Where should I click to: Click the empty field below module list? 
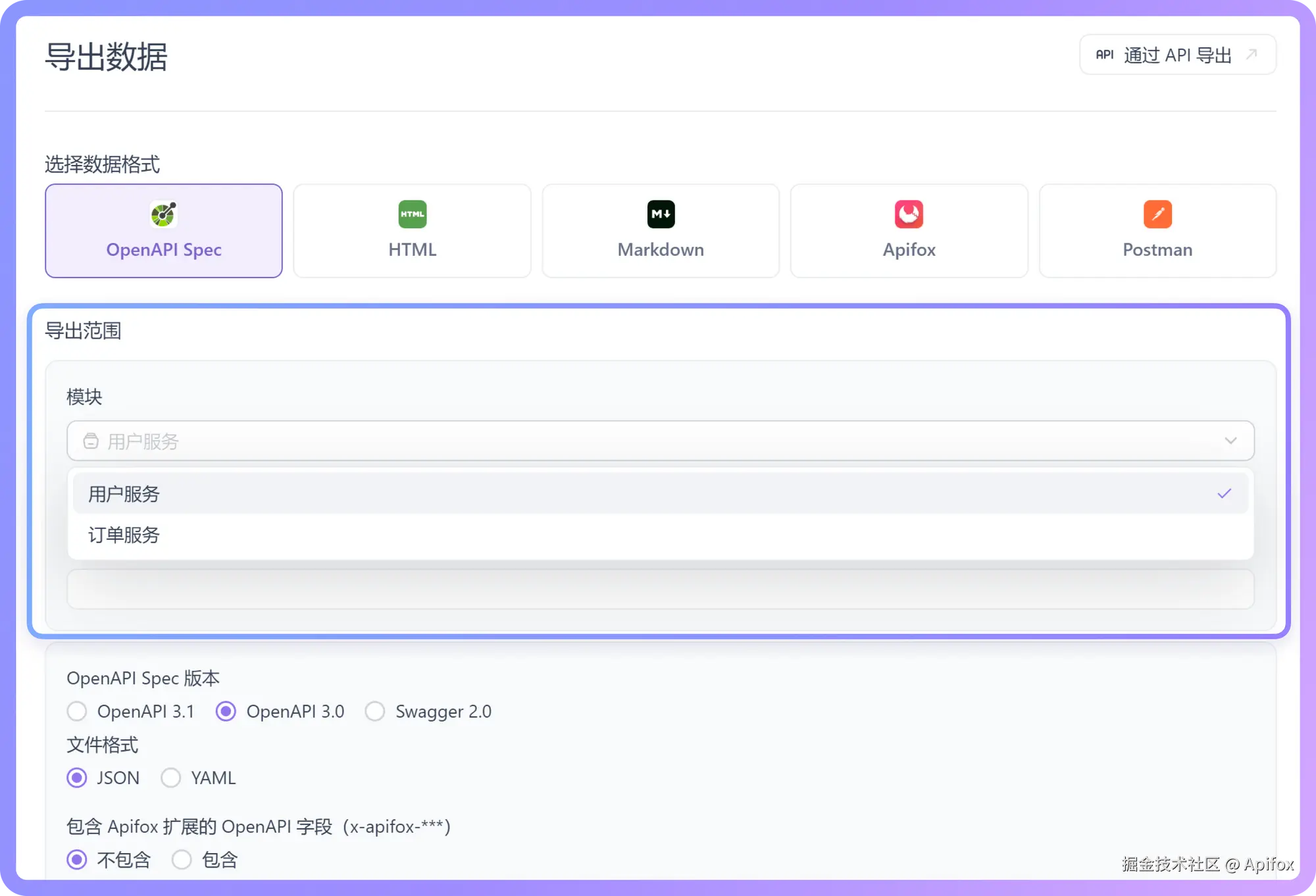click(x=660, y=589)
